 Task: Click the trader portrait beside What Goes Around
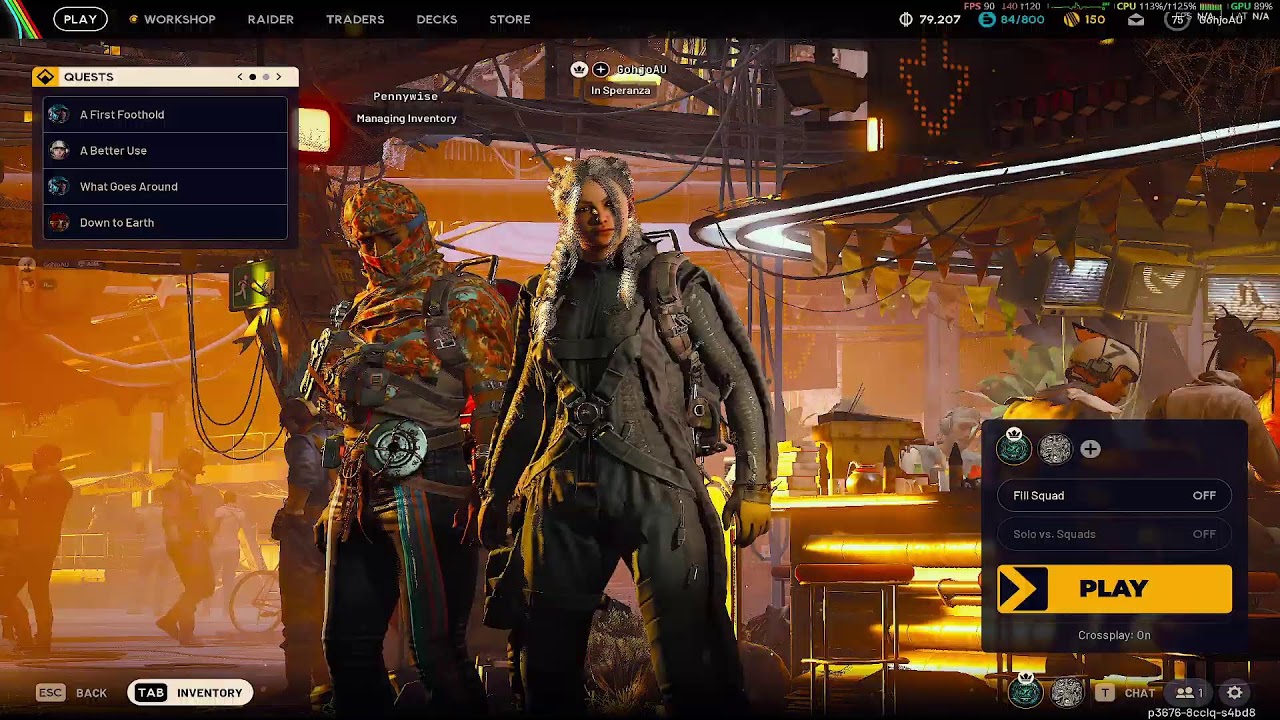[59, 186]
